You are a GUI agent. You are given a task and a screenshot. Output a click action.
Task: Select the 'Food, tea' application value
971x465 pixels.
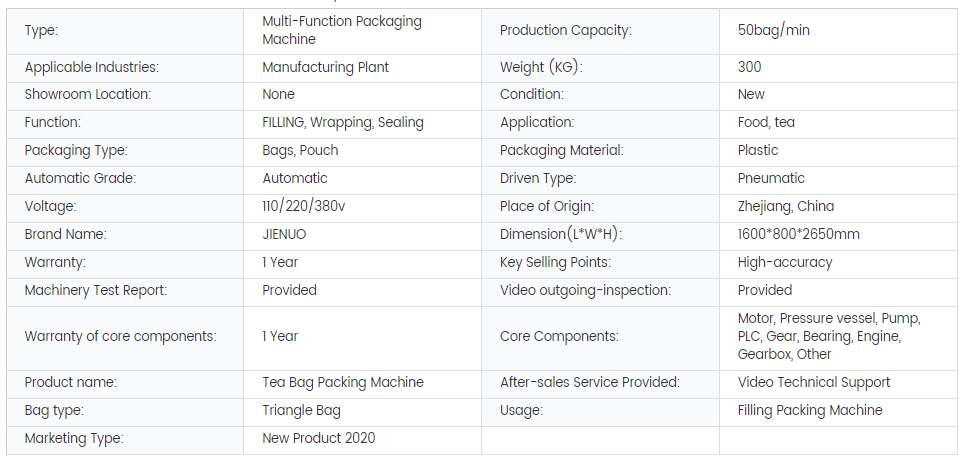click(x=766, y=122)
